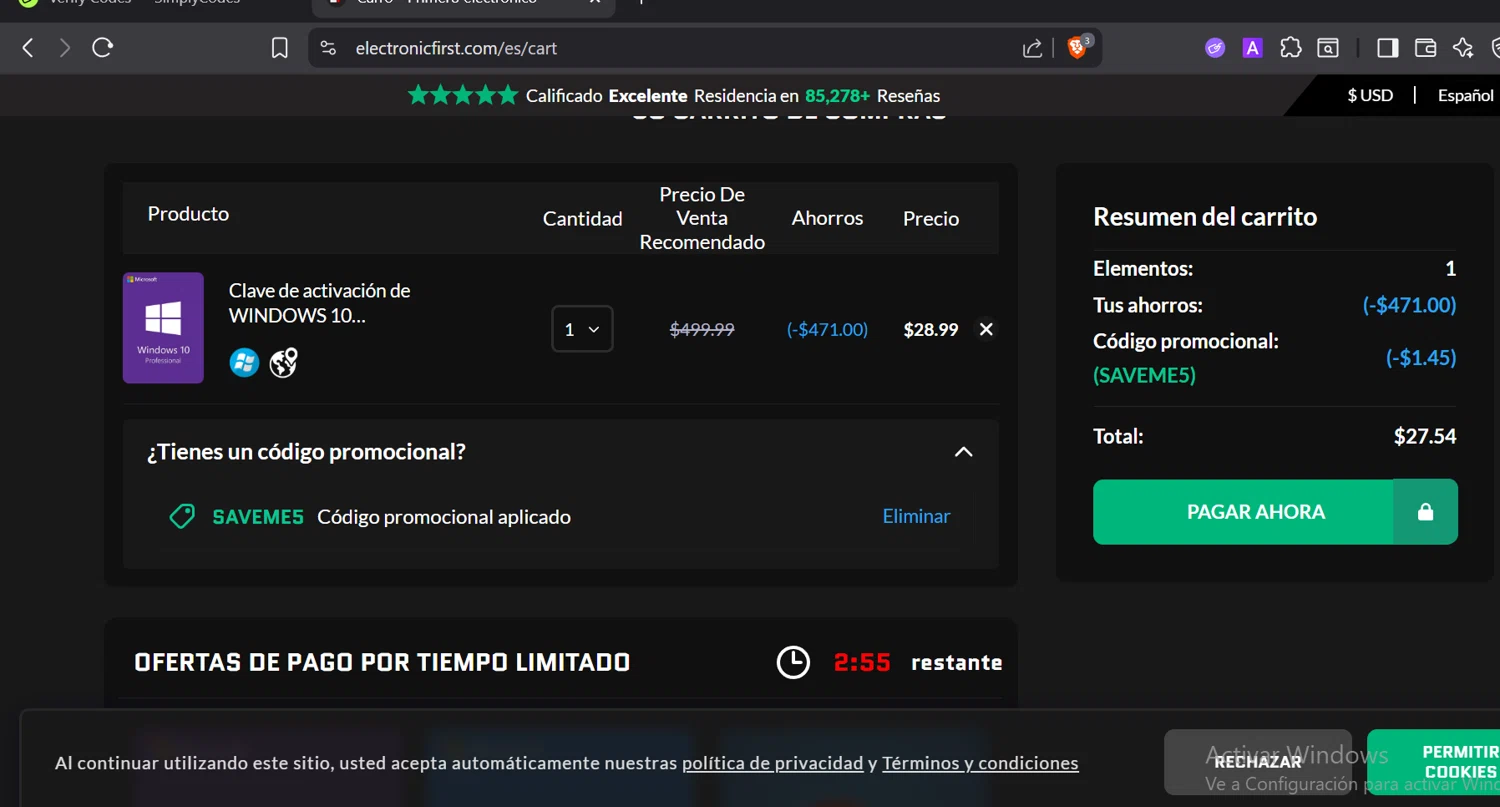Screen dimensions: 1500x807
Task: Open the search-in-tabs toolbar icon
Action: 1328,47
